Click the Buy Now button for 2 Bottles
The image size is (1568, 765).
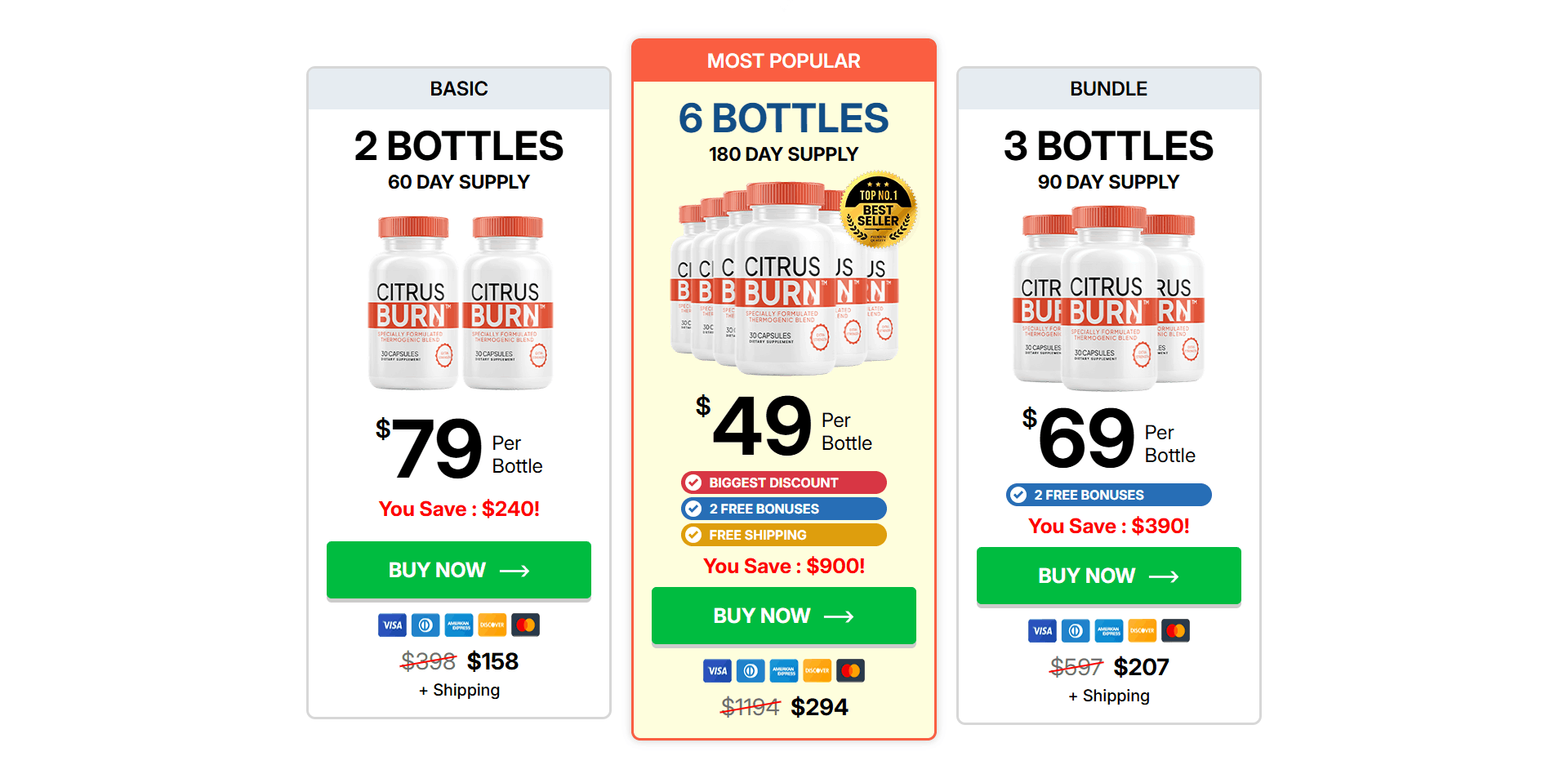pos(458,570)
